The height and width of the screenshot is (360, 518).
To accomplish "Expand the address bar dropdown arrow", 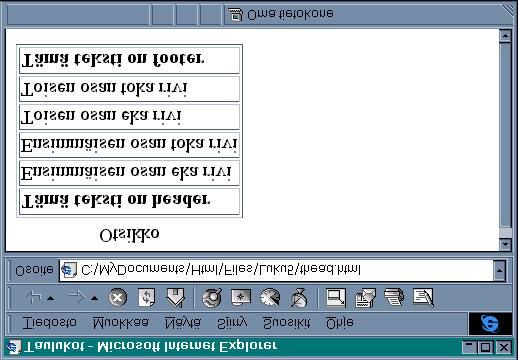I will pyautogui.click(x=499, y=270).
